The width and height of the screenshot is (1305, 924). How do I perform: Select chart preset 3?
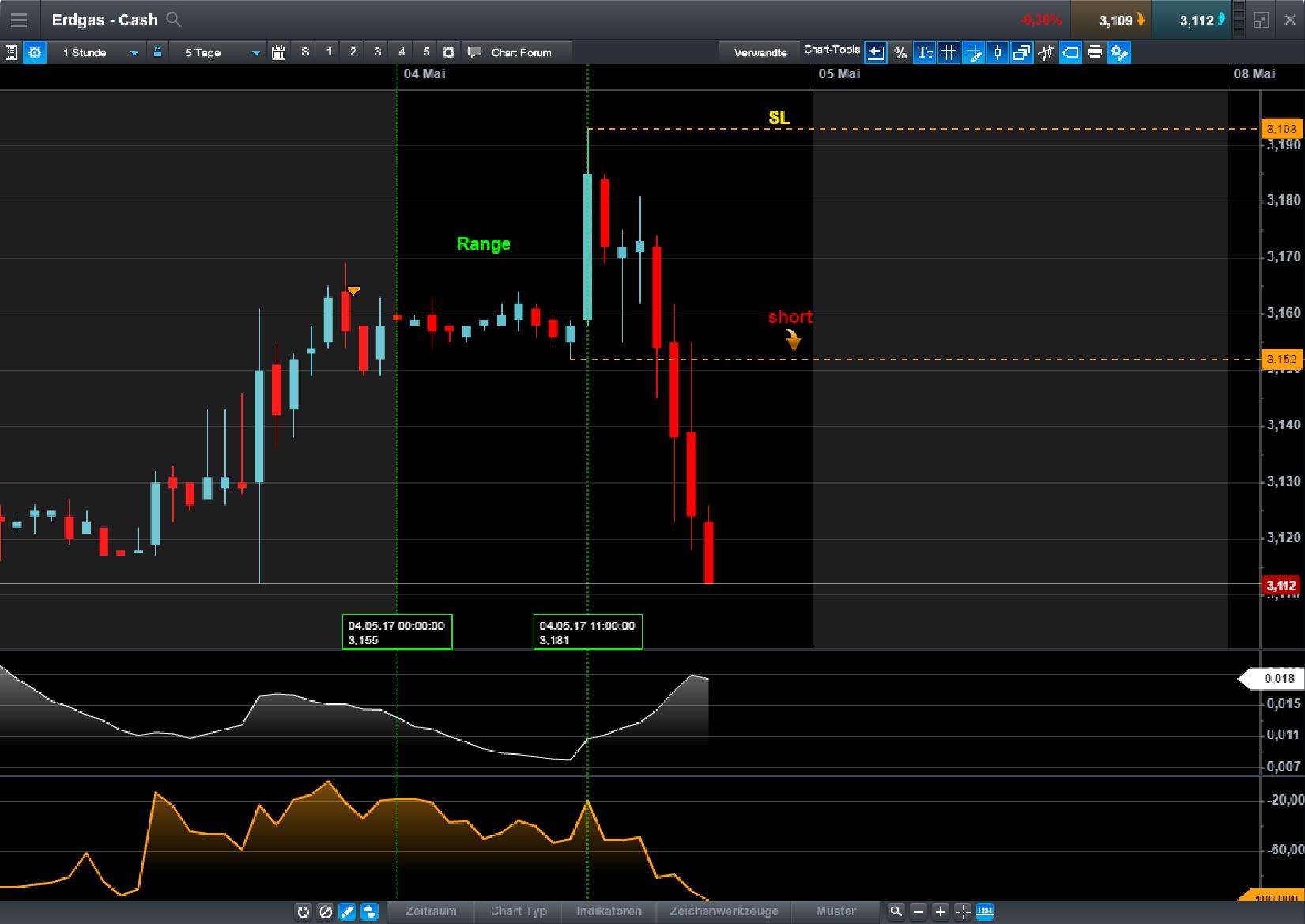pos(378,52)
